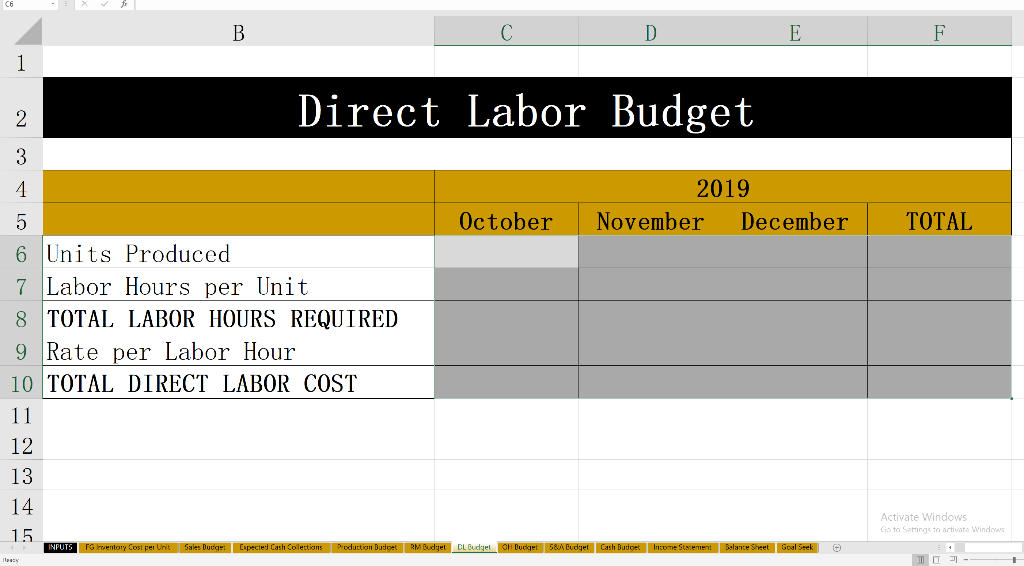Click the December column label
This screenshot has height=566, width=1024.
795,220
